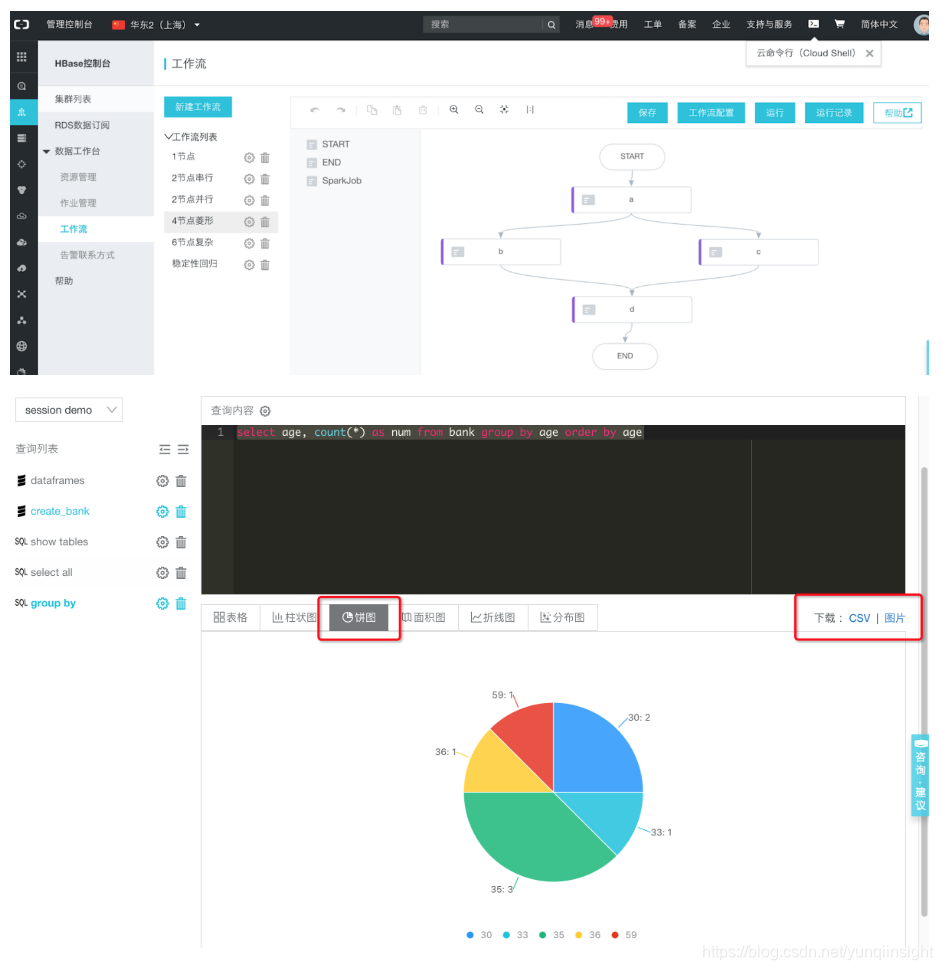Collapse the 数据工作台 tree section

[46, 152]
